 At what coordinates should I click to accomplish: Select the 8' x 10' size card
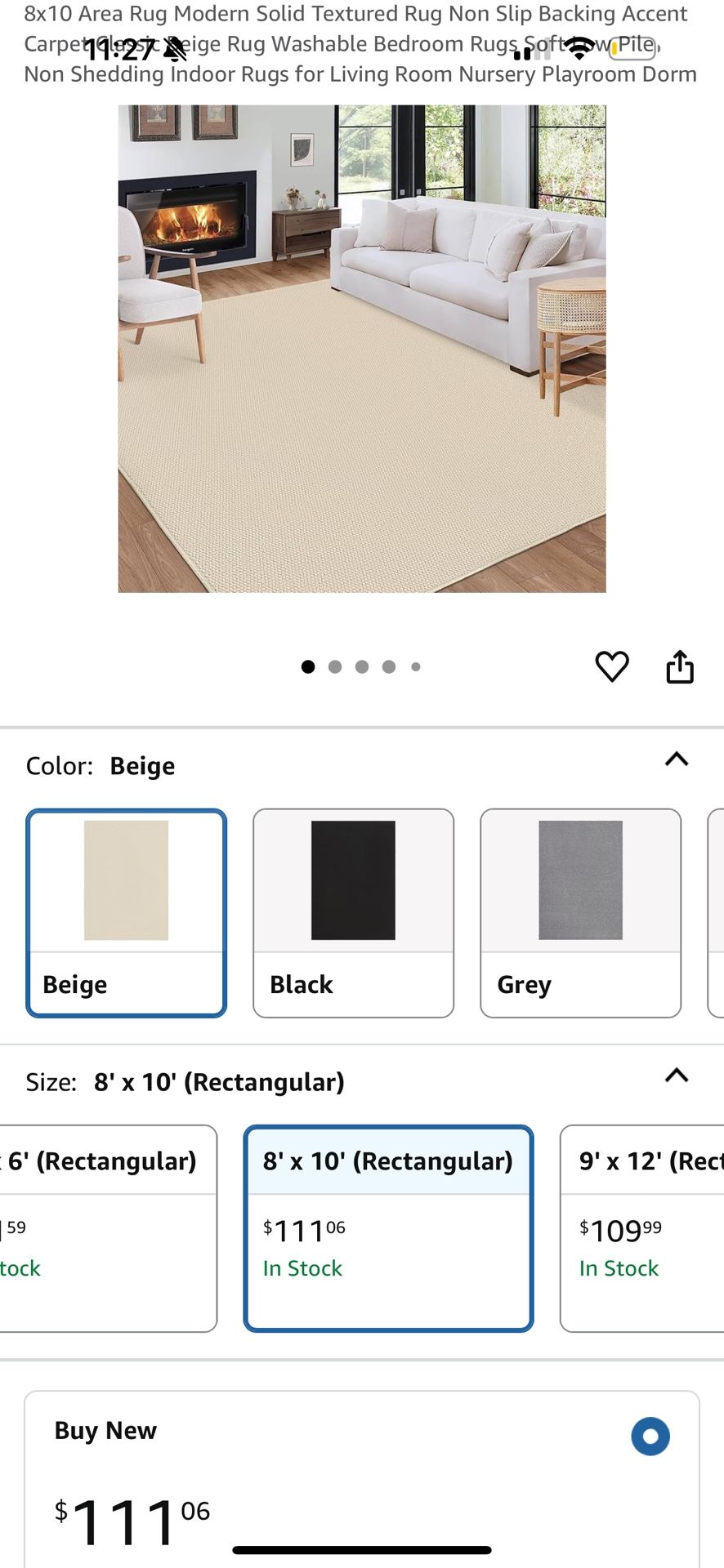[x=388, y=1225]
